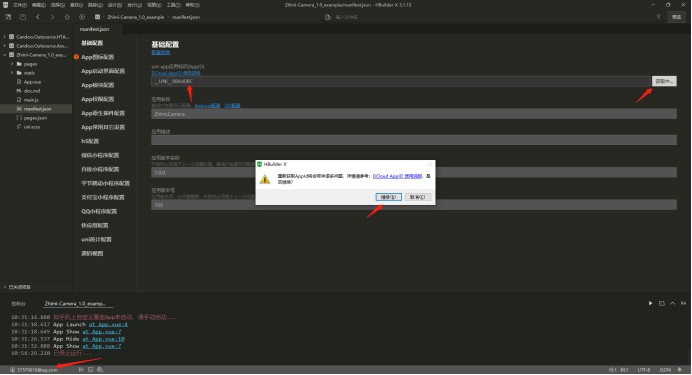Screen dimensions: 692x375
Task: Click the save file toolbar icon
Action: [23, 17]
